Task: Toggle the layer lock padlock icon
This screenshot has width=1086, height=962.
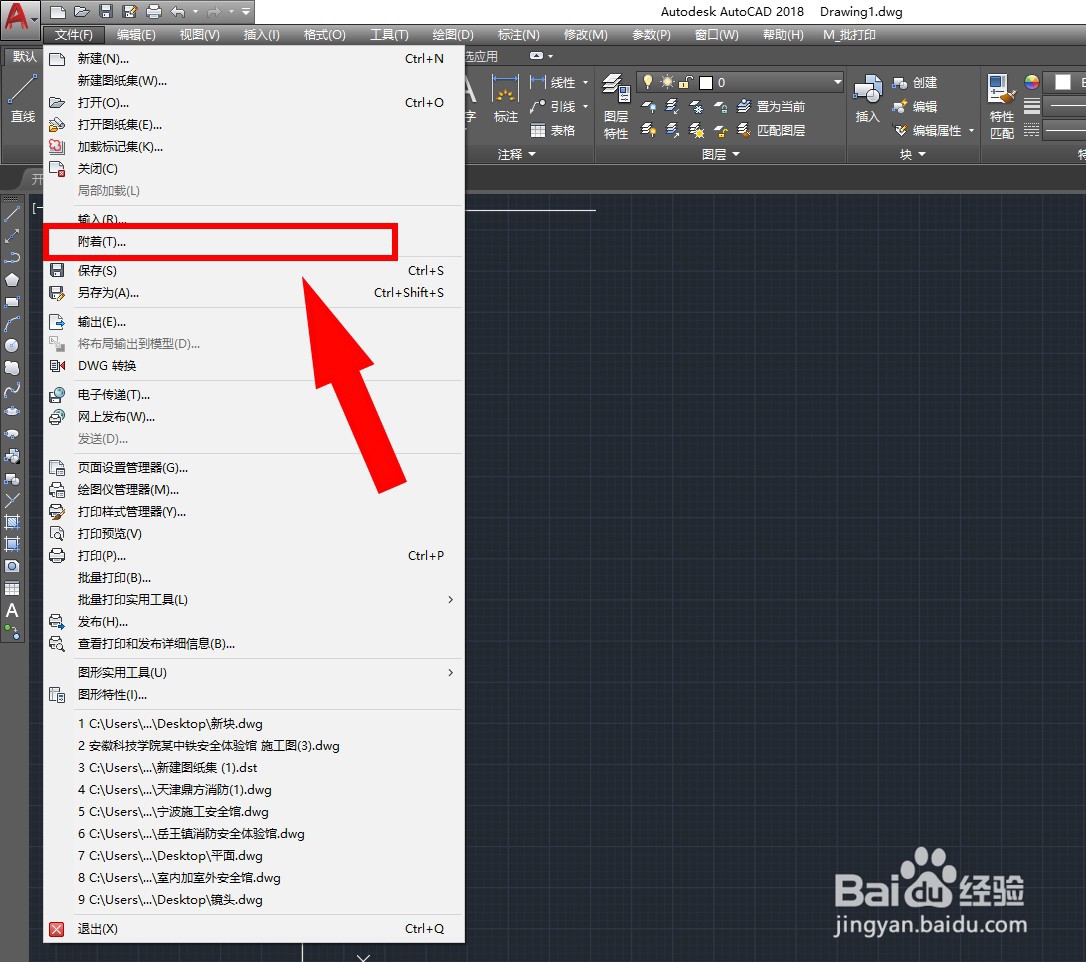Action: (x=685, y=82)
